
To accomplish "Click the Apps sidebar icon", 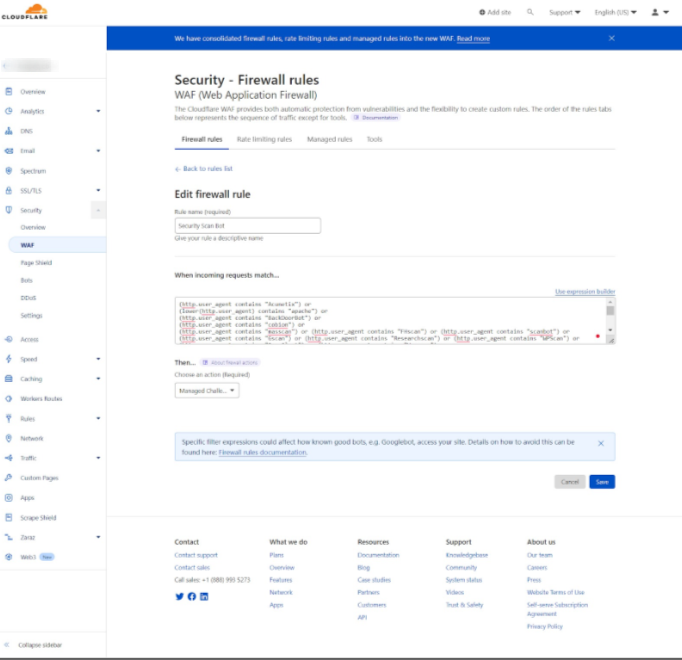I will (x=9, y=497).
